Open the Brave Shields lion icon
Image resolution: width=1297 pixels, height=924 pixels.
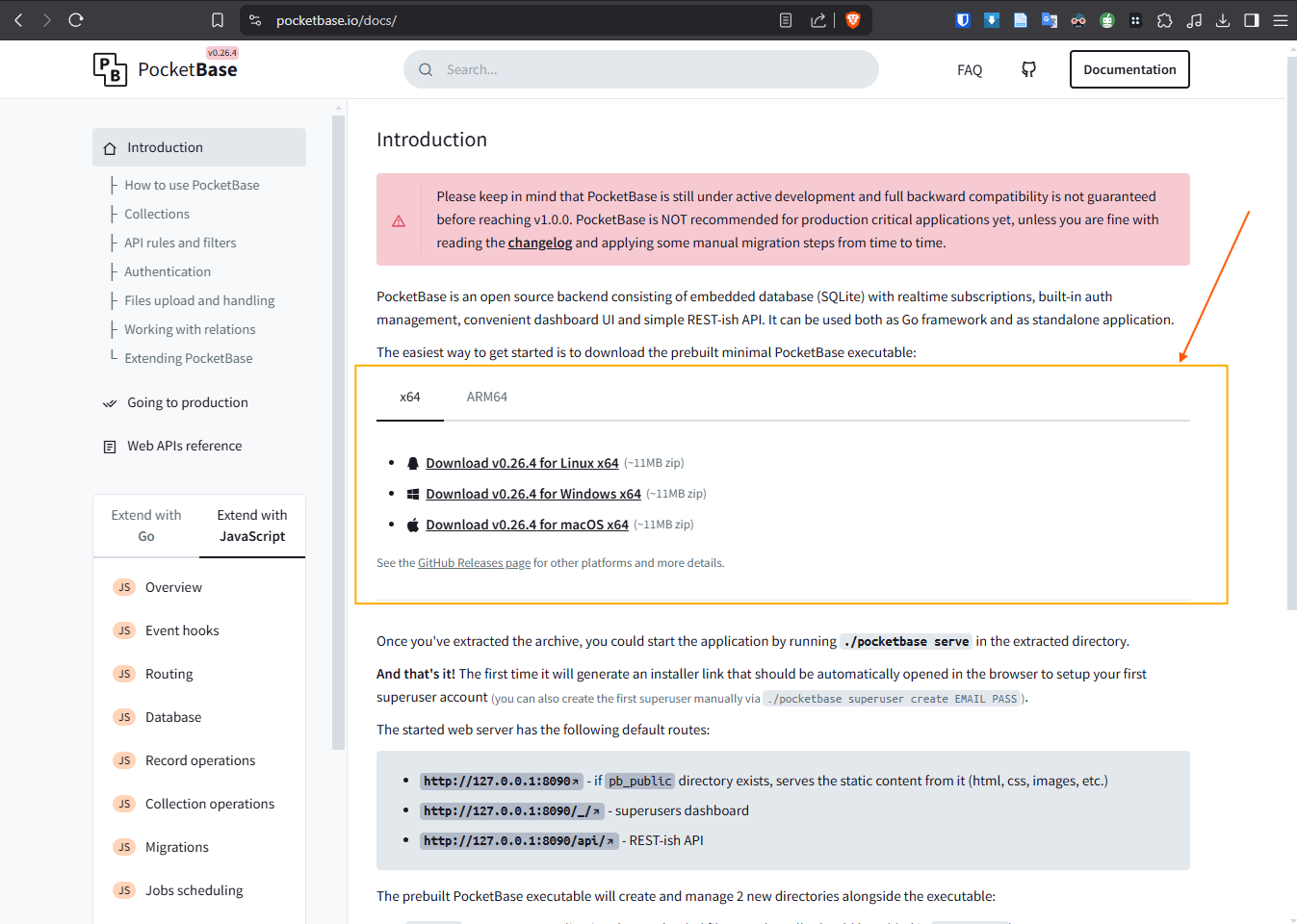[852, 20]
